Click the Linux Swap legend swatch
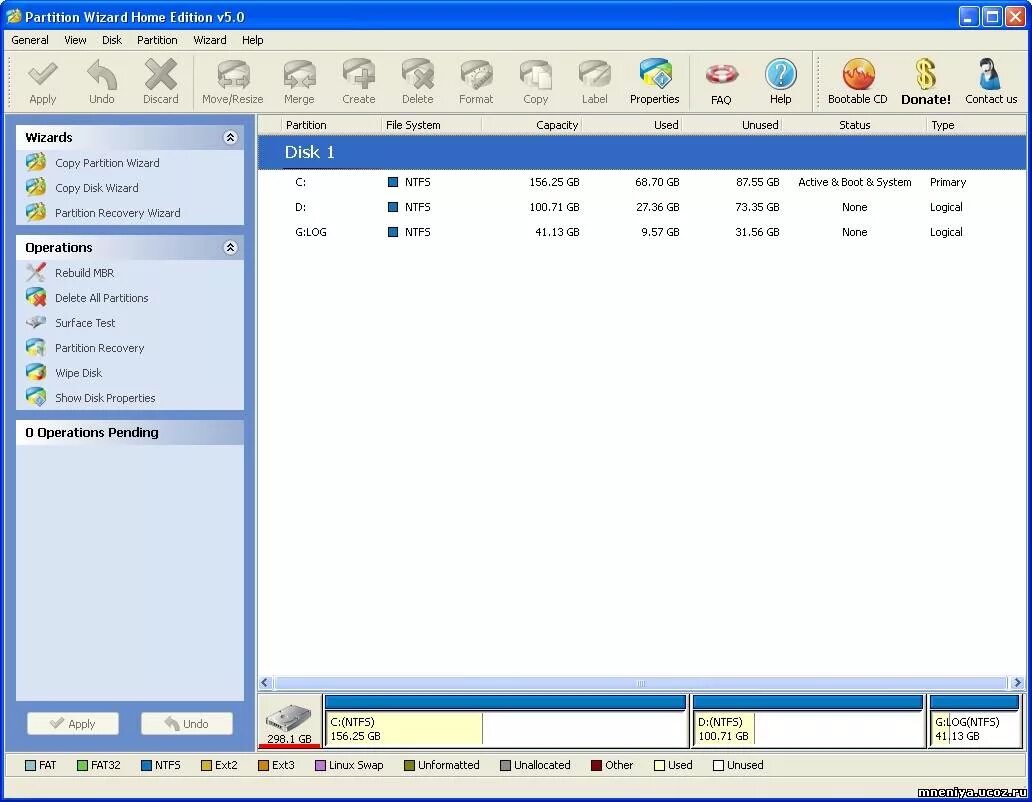Screen dimensions: 1032x802 (x=321, y=765)
